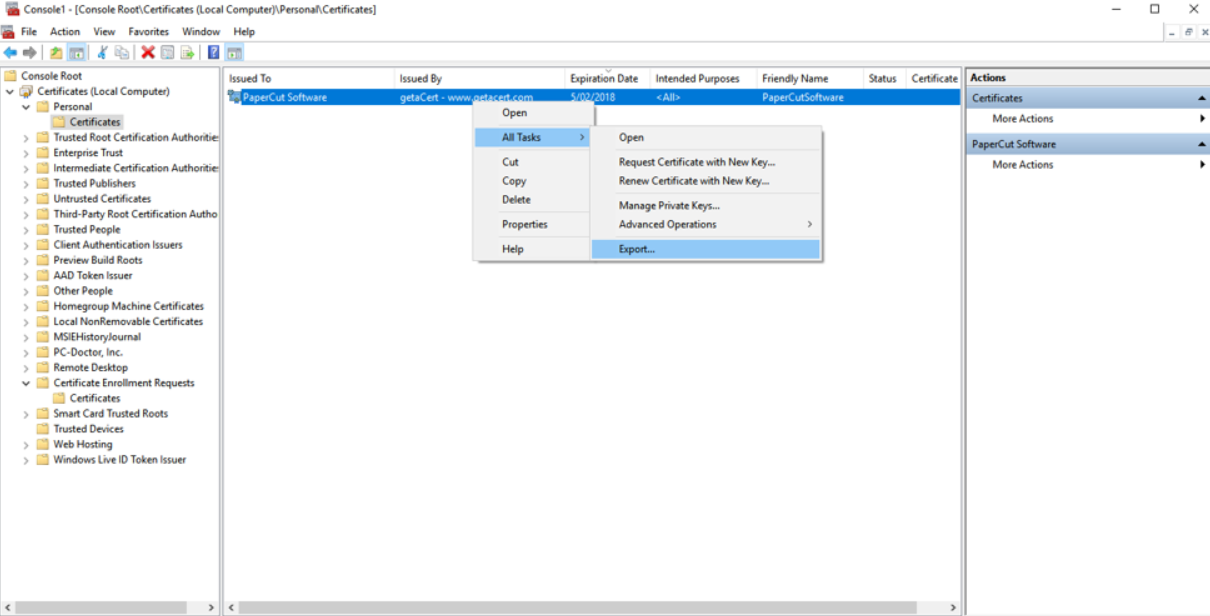Toggle the Show/Hide Console Tree toolbar icon
1210x616 pixels.
point(76,53)
